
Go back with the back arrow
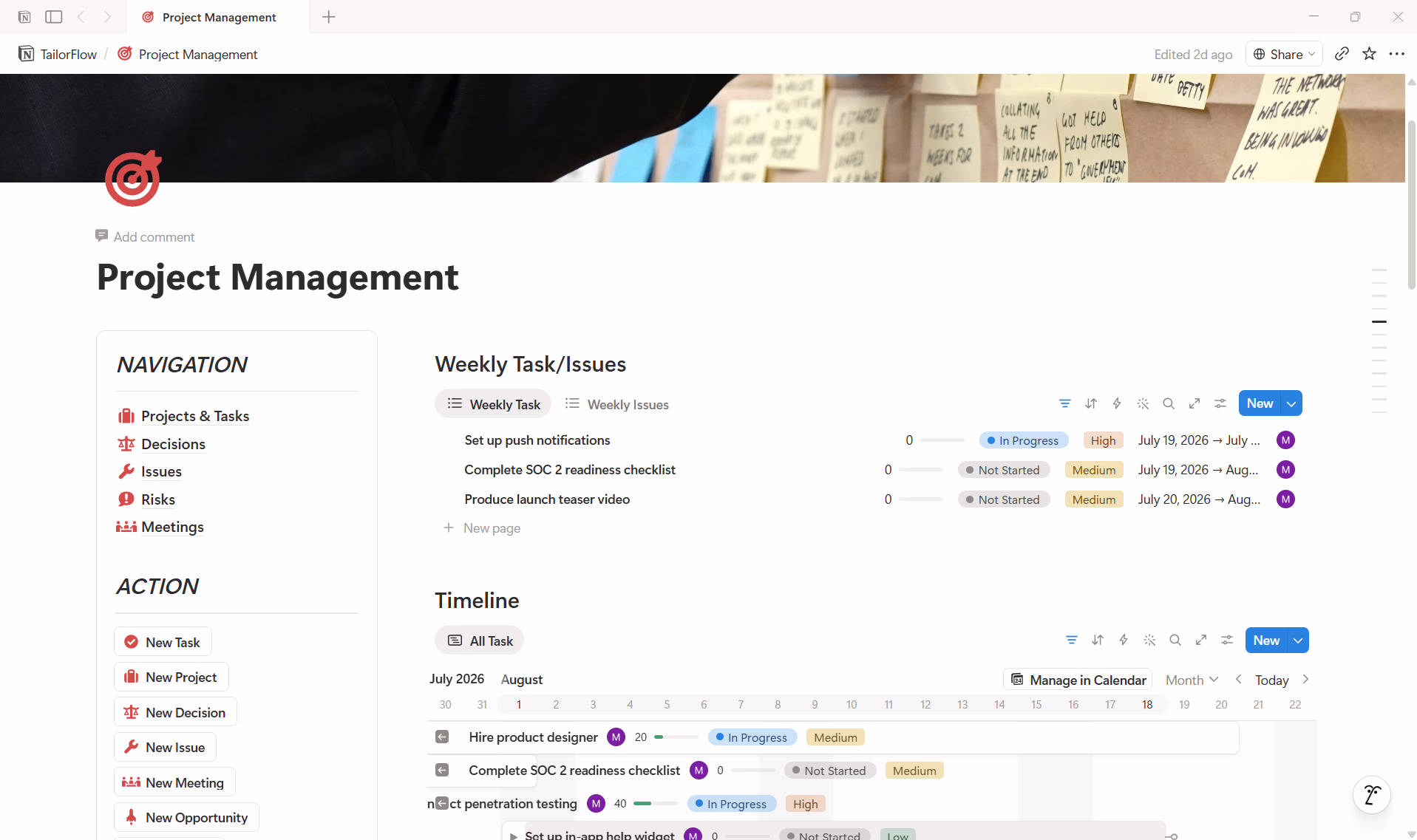(x=81, y=16)
